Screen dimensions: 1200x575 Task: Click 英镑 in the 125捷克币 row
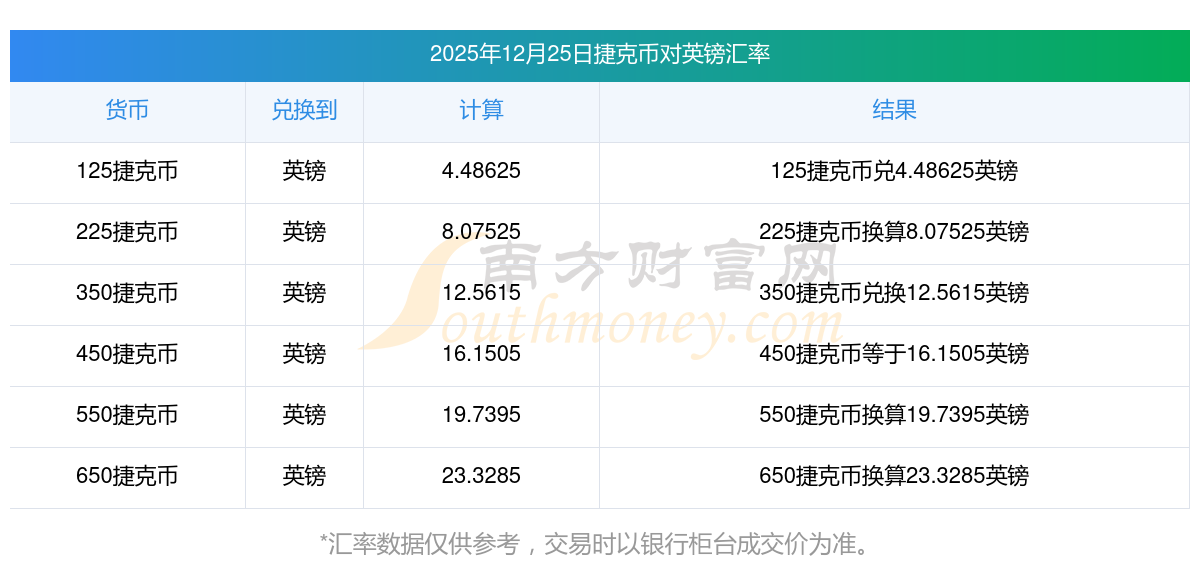point(304,171)
